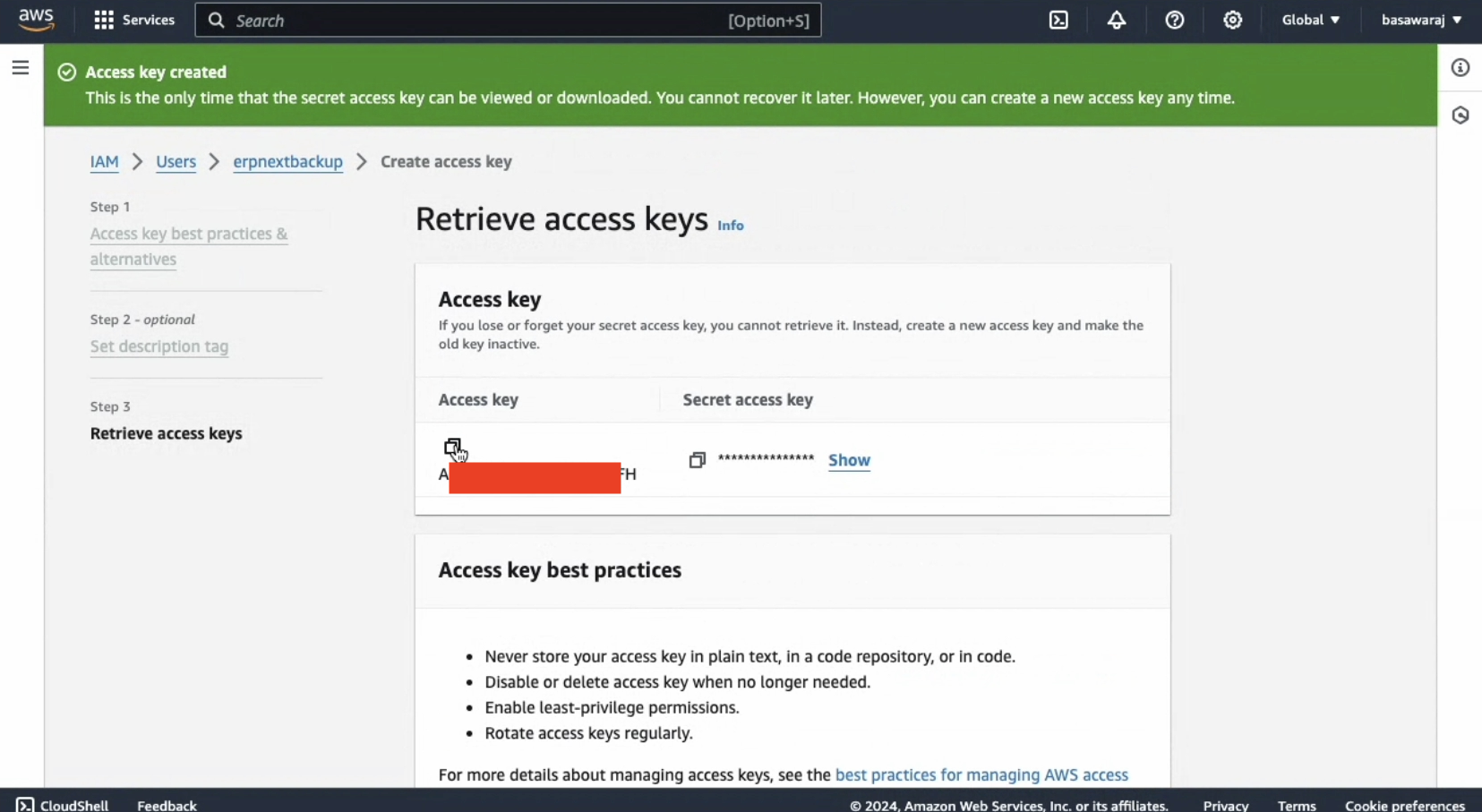The image size is (1482, 812).
Task: Open the info panel icon on right
Action: (1461, 68)
